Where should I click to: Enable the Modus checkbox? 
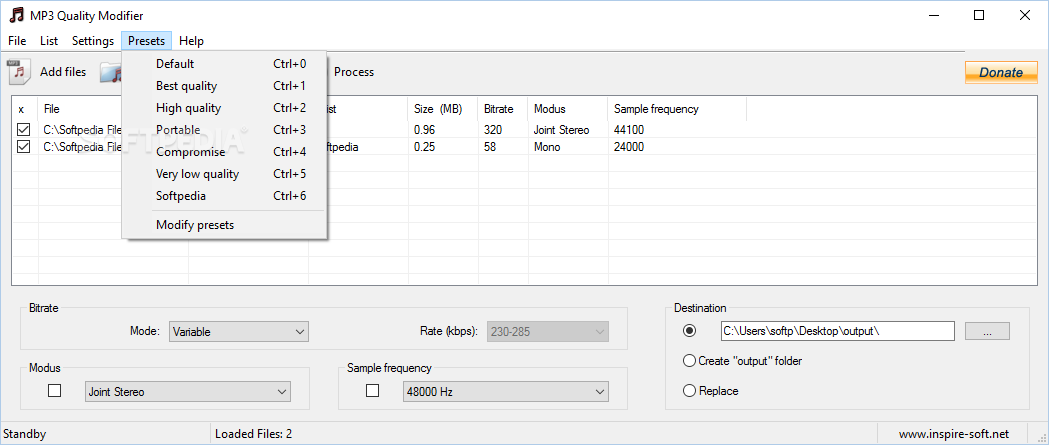[x=55, y=391]
